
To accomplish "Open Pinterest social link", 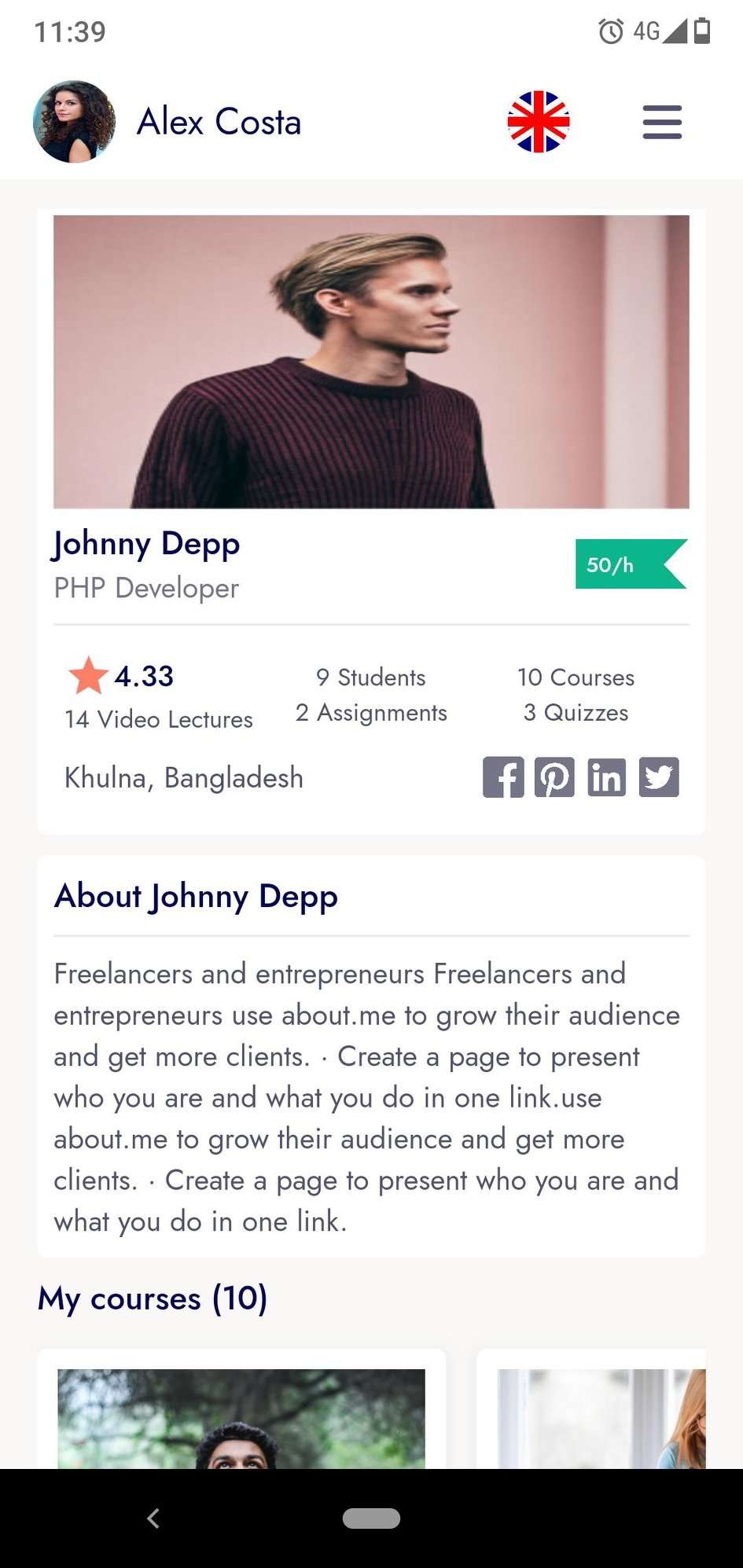I will (554, 778).
